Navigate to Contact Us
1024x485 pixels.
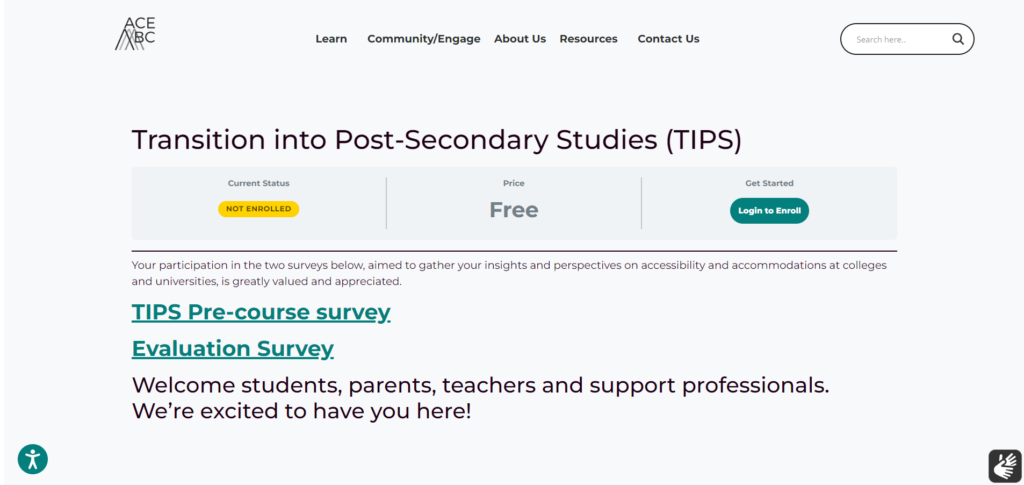(668, 39)
